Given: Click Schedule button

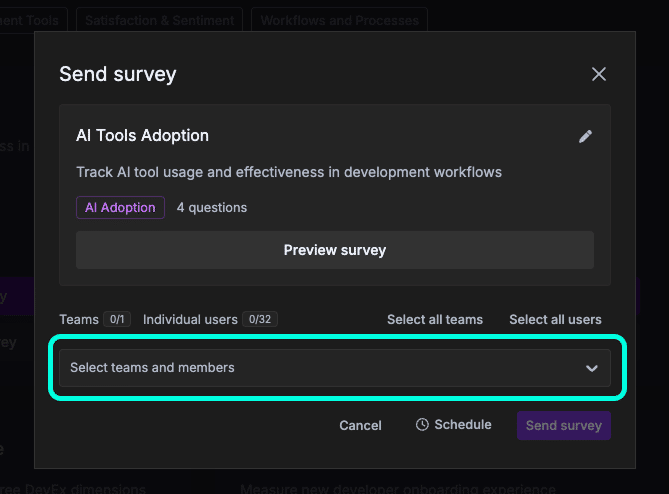Looking at the screenshot, I should click(x=453, y=425).
